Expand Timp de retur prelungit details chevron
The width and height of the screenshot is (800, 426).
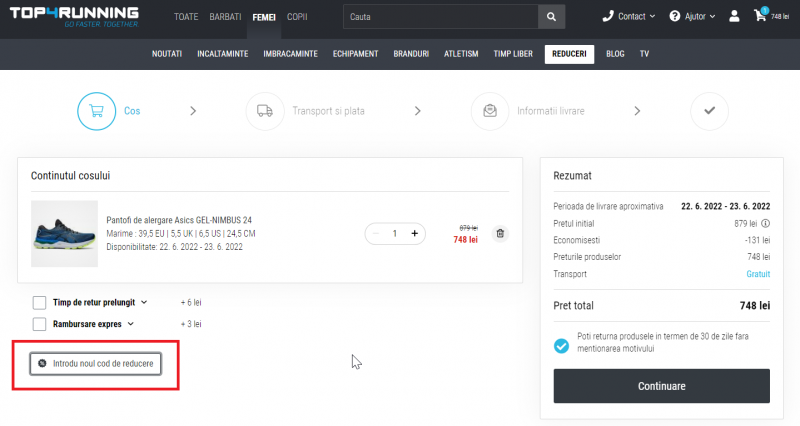pos(144,302)
